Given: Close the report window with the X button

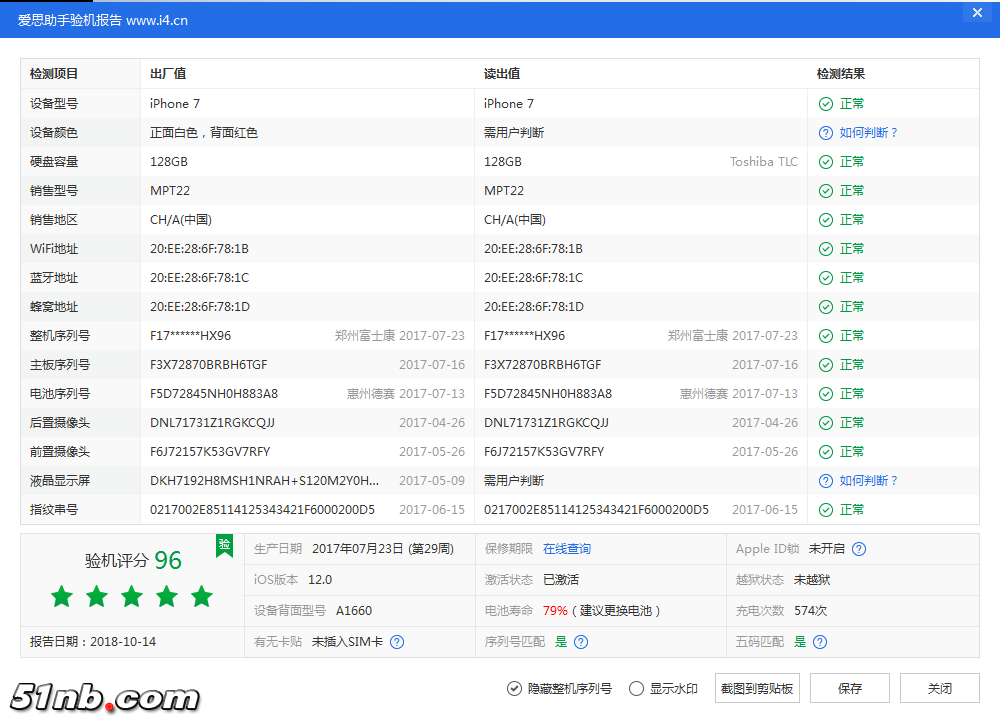Looking at the screenshot, I should point(977,12).
